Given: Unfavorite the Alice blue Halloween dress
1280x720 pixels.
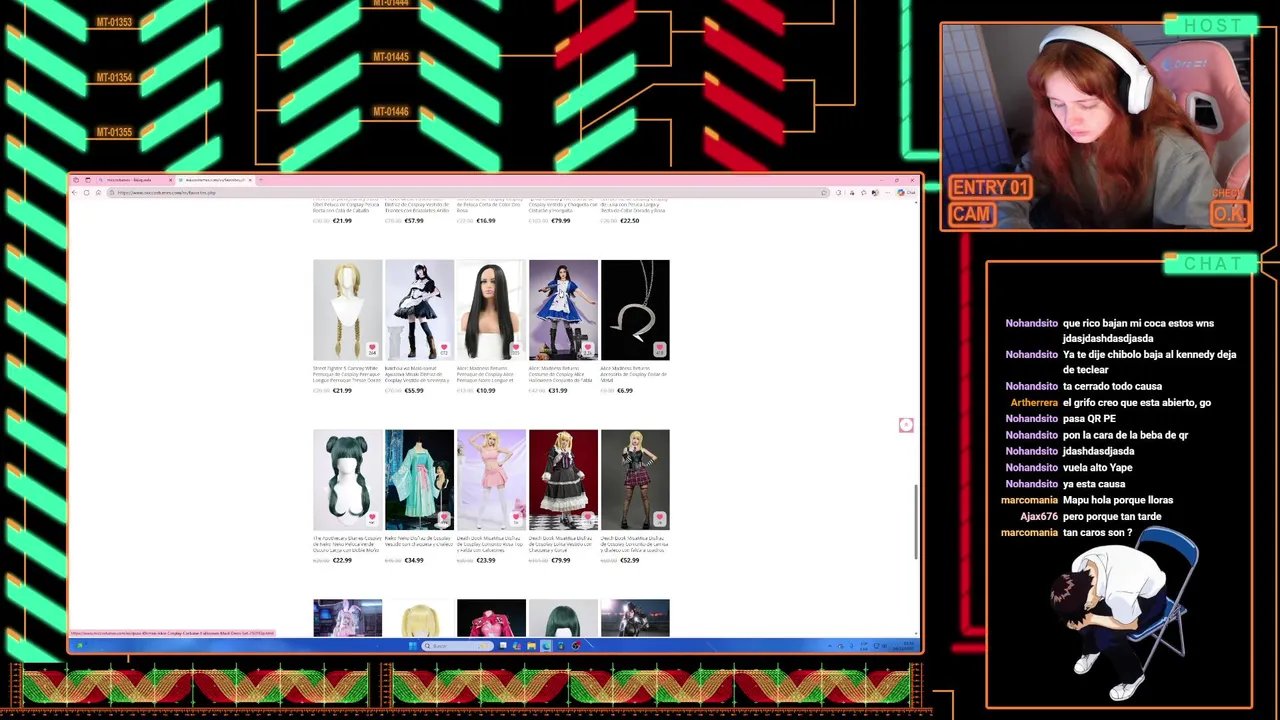Looking at the screenshot, I should click(588, 348).
